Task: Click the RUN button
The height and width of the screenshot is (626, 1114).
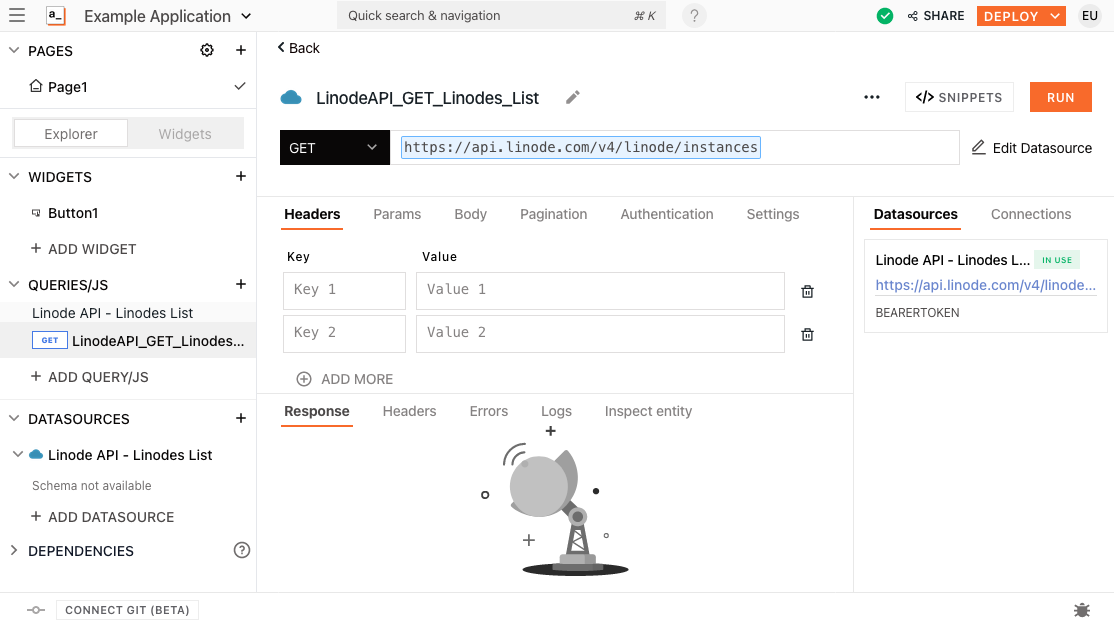Action: coord(1060,97)
